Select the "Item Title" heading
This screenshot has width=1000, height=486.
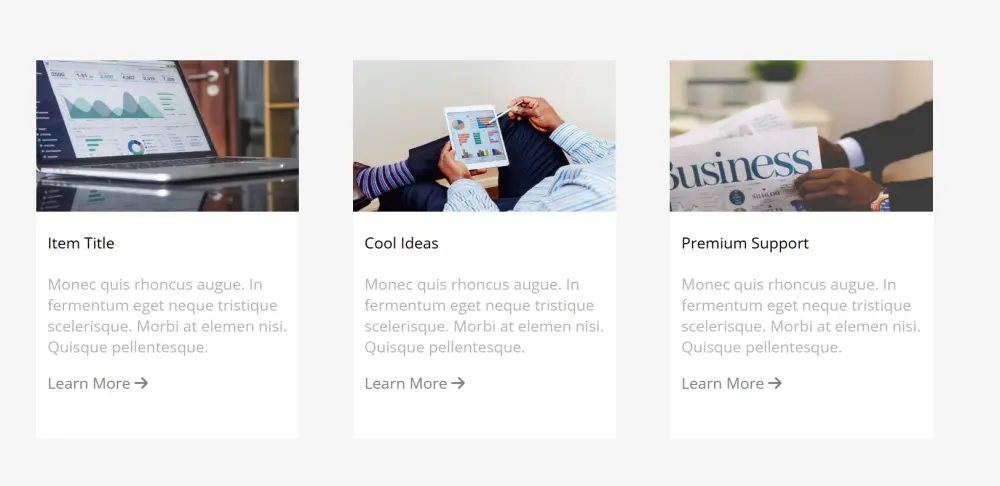pos(81,243)
